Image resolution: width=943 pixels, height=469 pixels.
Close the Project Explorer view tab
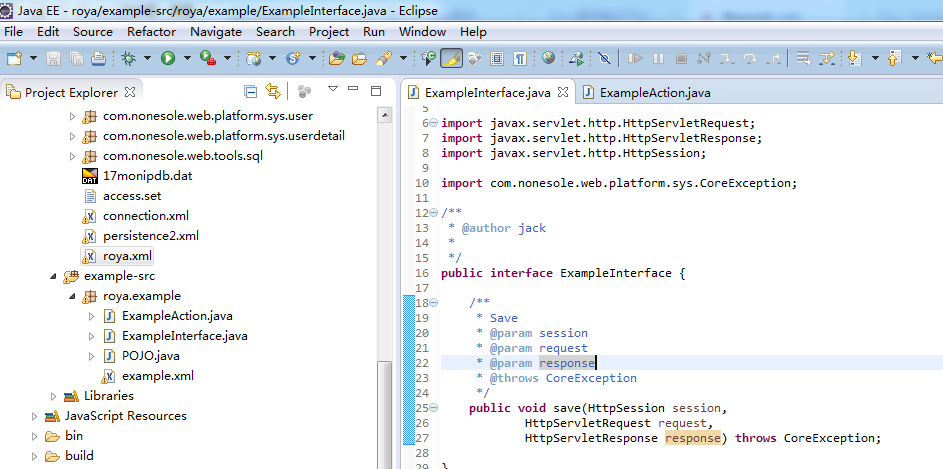pos(130,92)
